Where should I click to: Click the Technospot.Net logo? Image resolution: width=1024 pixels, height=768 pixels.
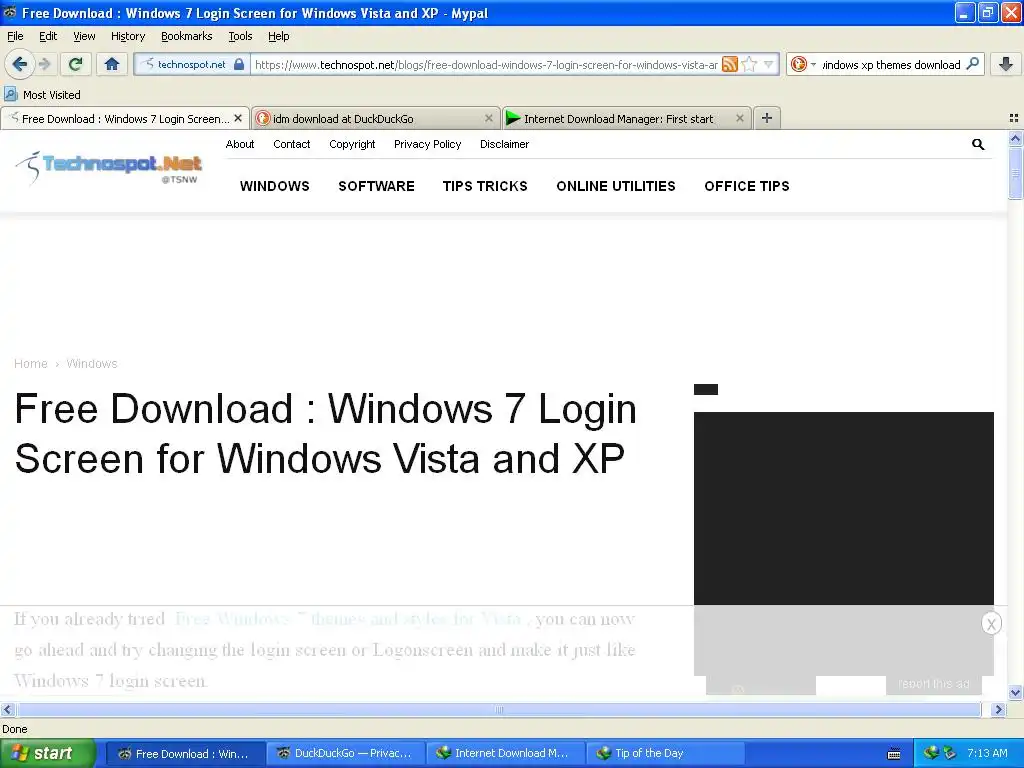(109, 168)
